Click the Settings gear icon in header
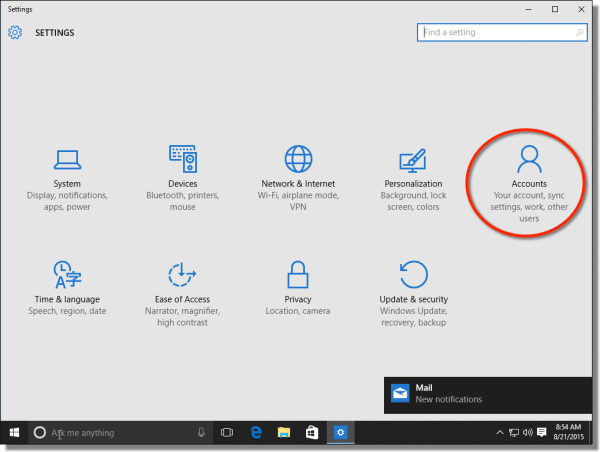The width and height of the screenshot is (600, 452). pyautogui.click(x=15, y=33)
